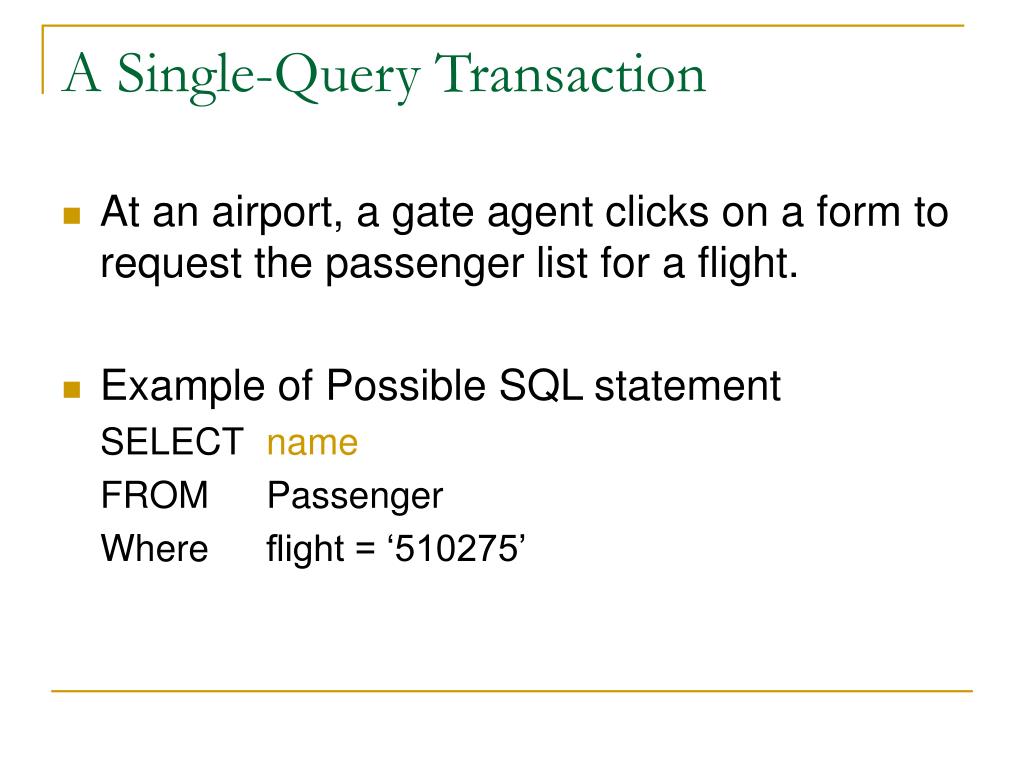Image resolution: width=1024 pixels, height=768 pixels.
Task: Click the SELECT keyword
Action: tap(172, 442)
